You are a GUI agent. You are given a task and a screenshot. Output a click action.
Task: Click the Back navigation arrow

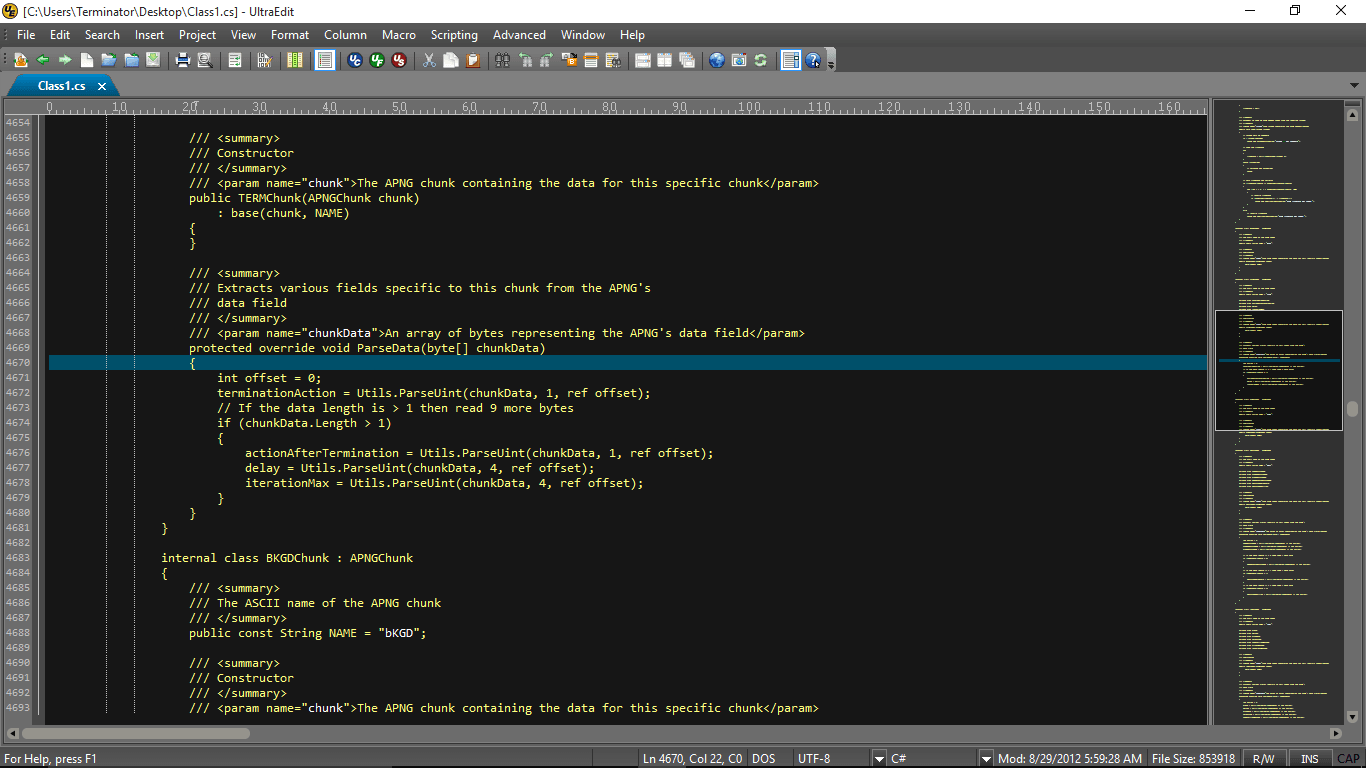[x=42, y=60]
